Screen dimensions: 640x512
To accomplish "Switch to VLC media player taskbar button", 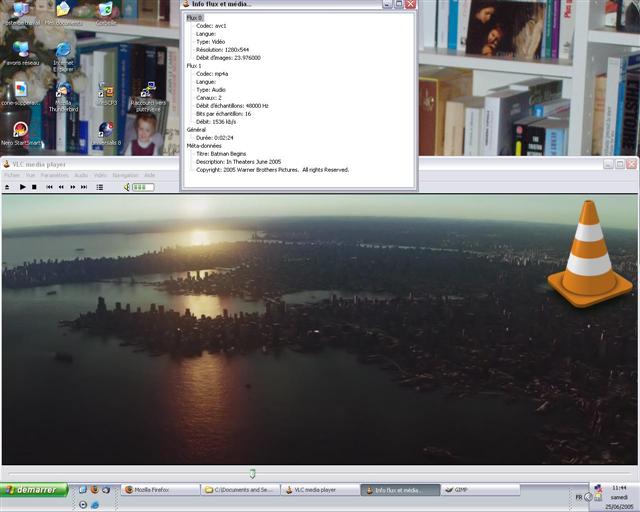I will coord(320,490).
